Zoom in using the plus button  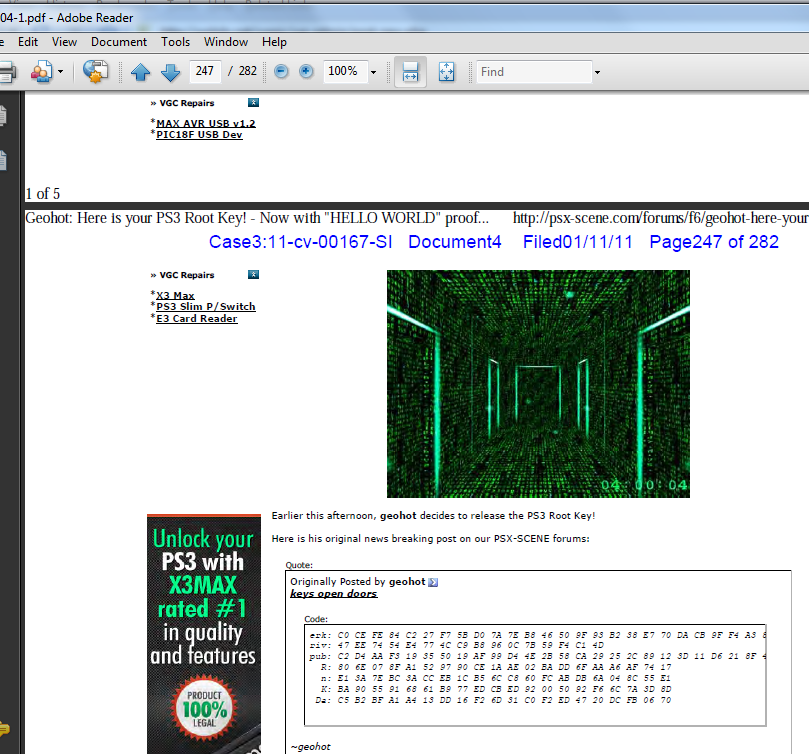click(x=306, y=72)
